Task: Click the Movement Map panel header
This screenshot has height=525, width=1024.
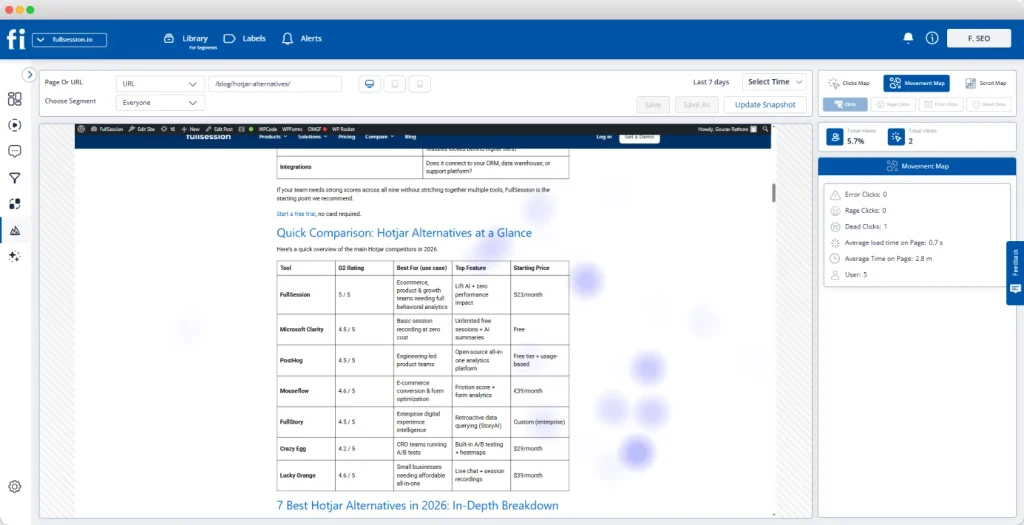Action: coord(917,167)
